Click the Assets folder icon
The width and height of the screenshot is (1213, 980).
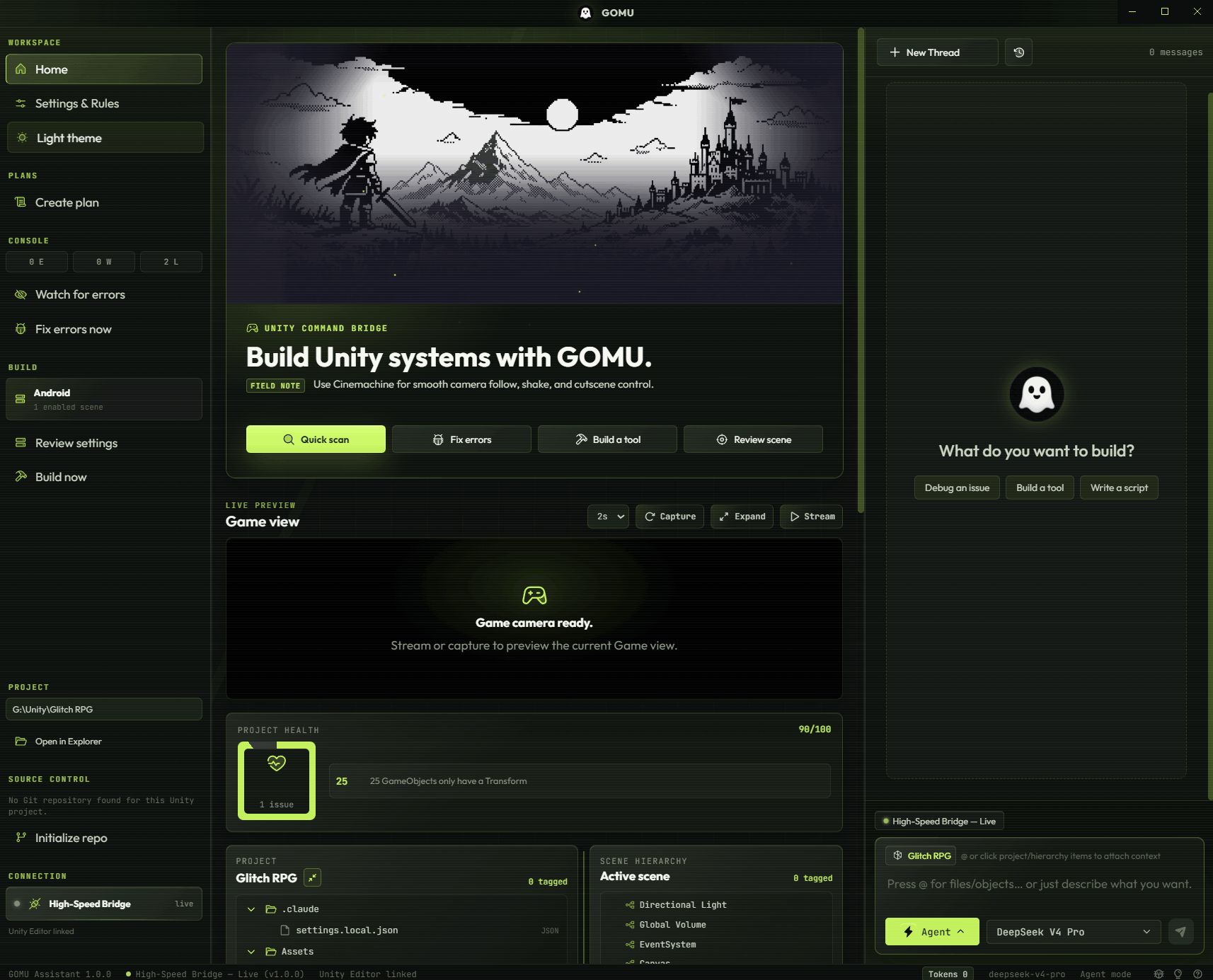(x=270, y=952)
